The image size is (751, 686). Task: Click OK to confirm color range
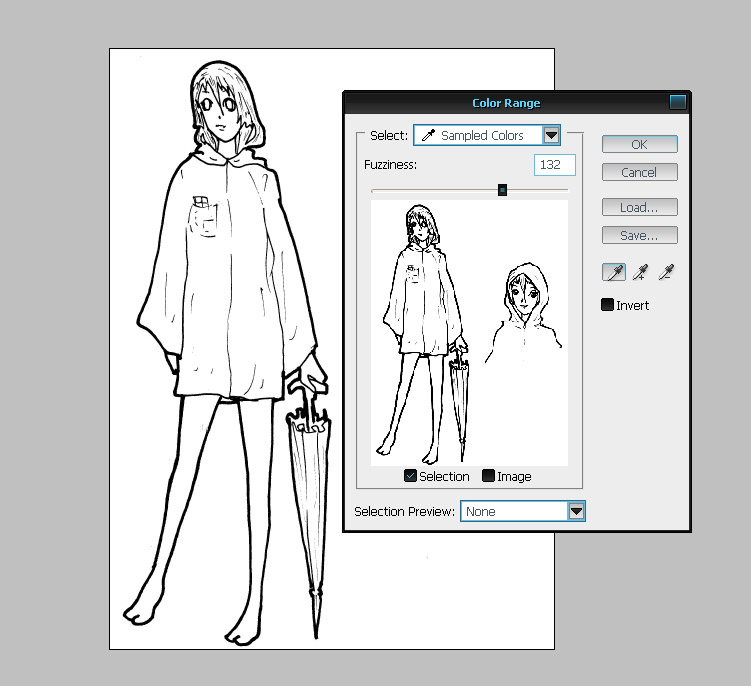639,144
